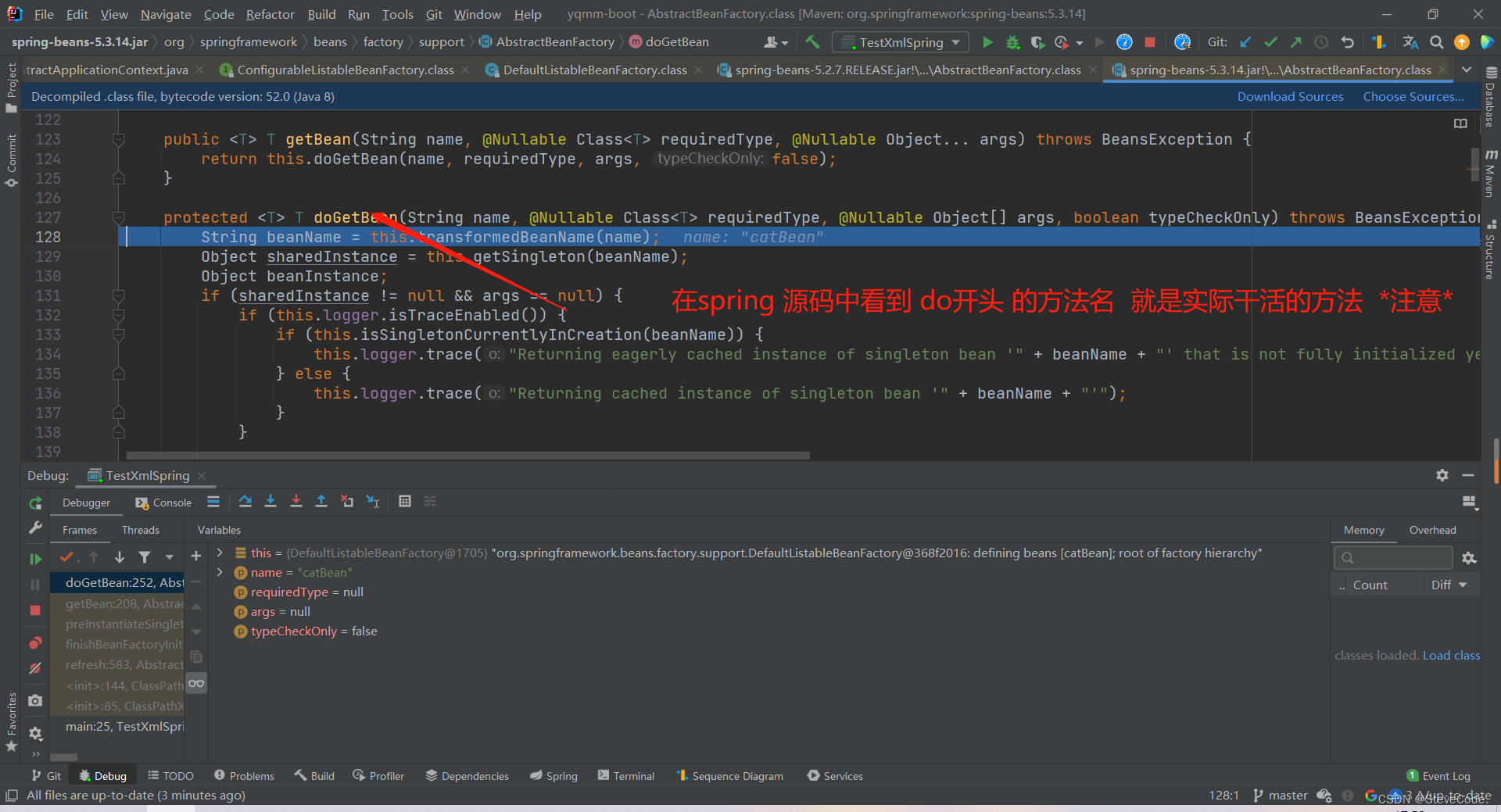Screen dimensions: 1501x812
Task: Toggle the Structure tool window stripe button
Action: click(x=1491, y=250)
